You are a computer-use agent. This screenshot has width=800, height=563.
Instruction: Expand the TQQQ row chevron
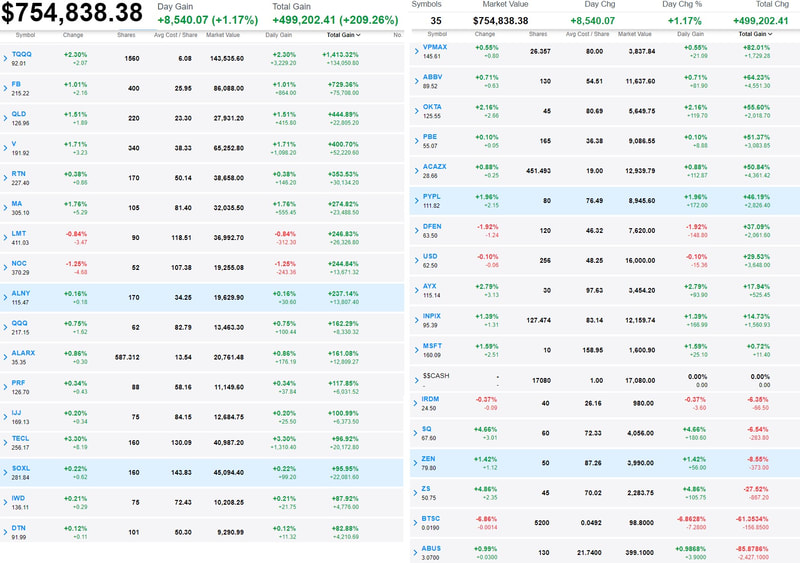pos(5,58)
